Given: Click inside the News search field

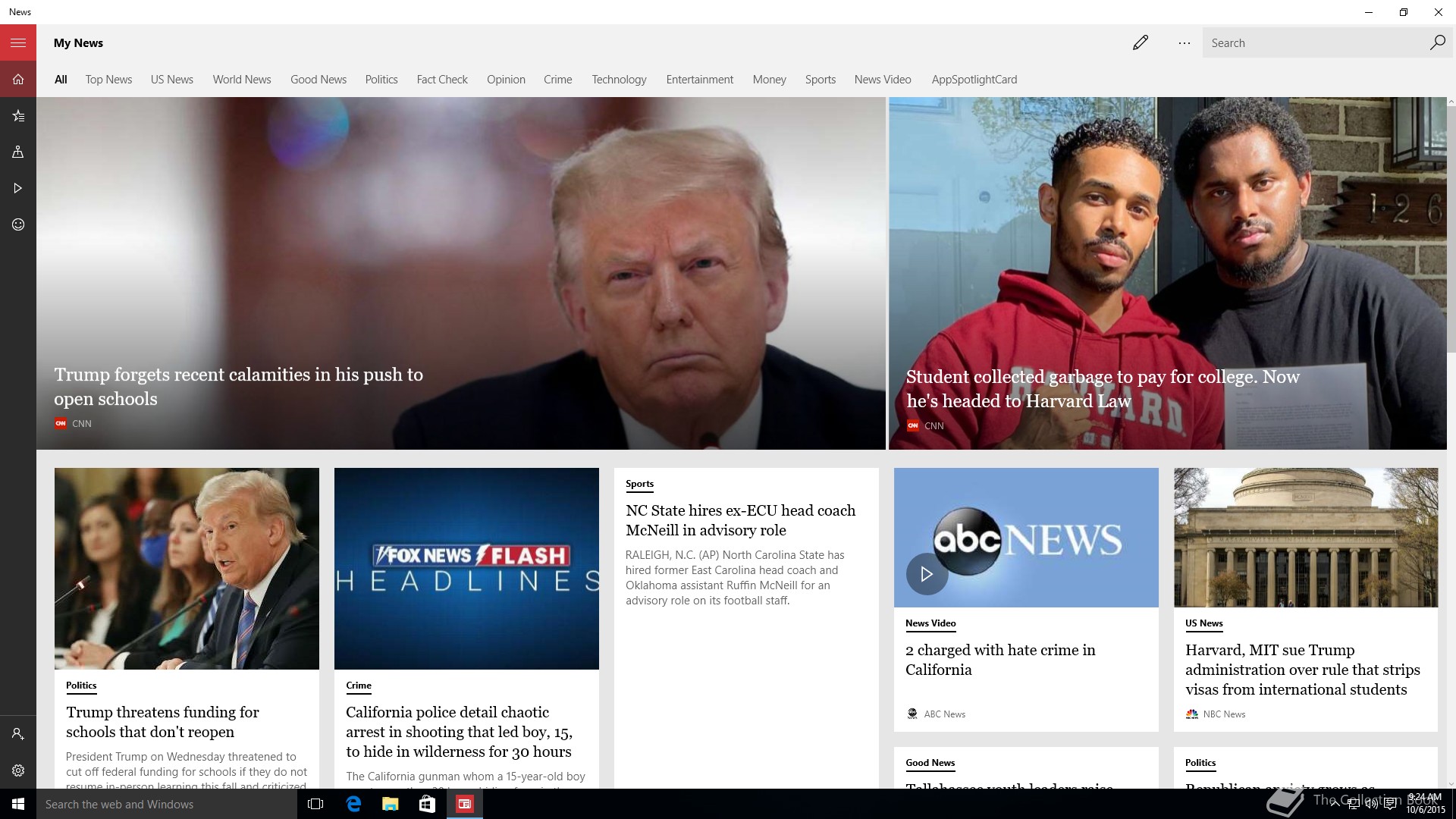Looking at the screenshot, I should point(1314,43).
